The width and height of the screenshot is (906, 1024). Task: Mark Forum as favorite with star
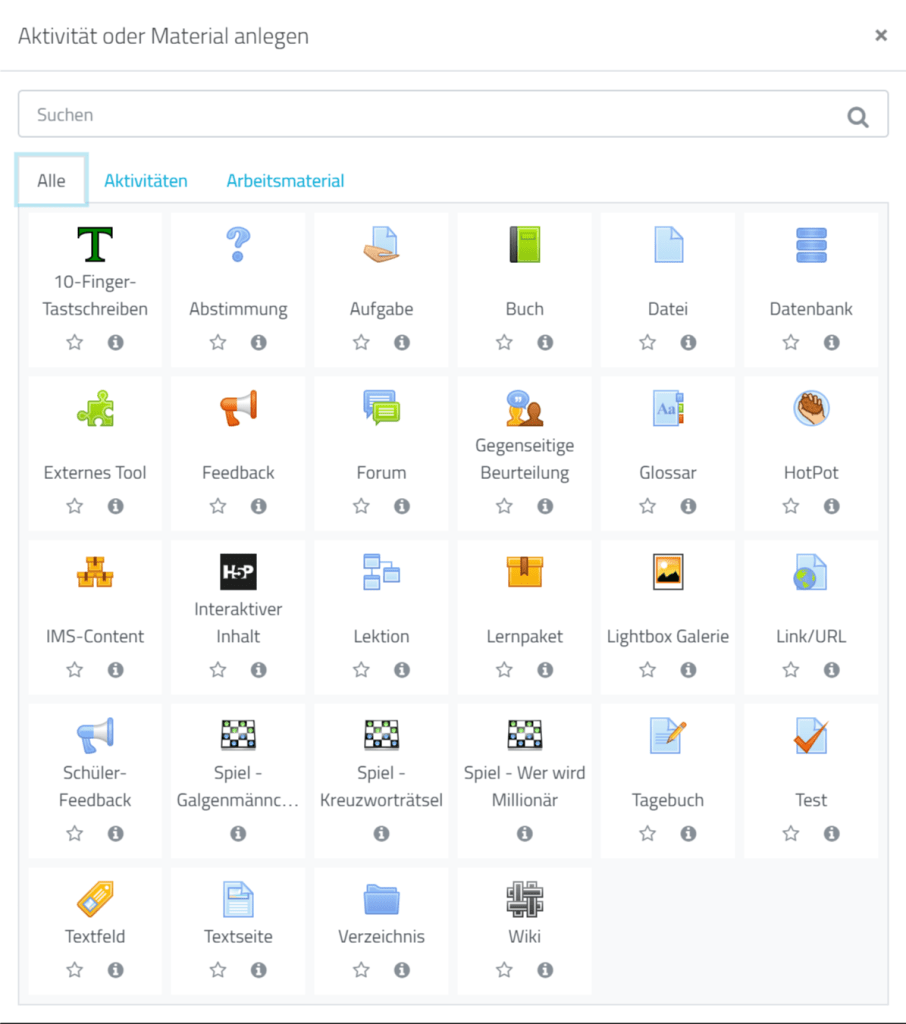(361, 506)
